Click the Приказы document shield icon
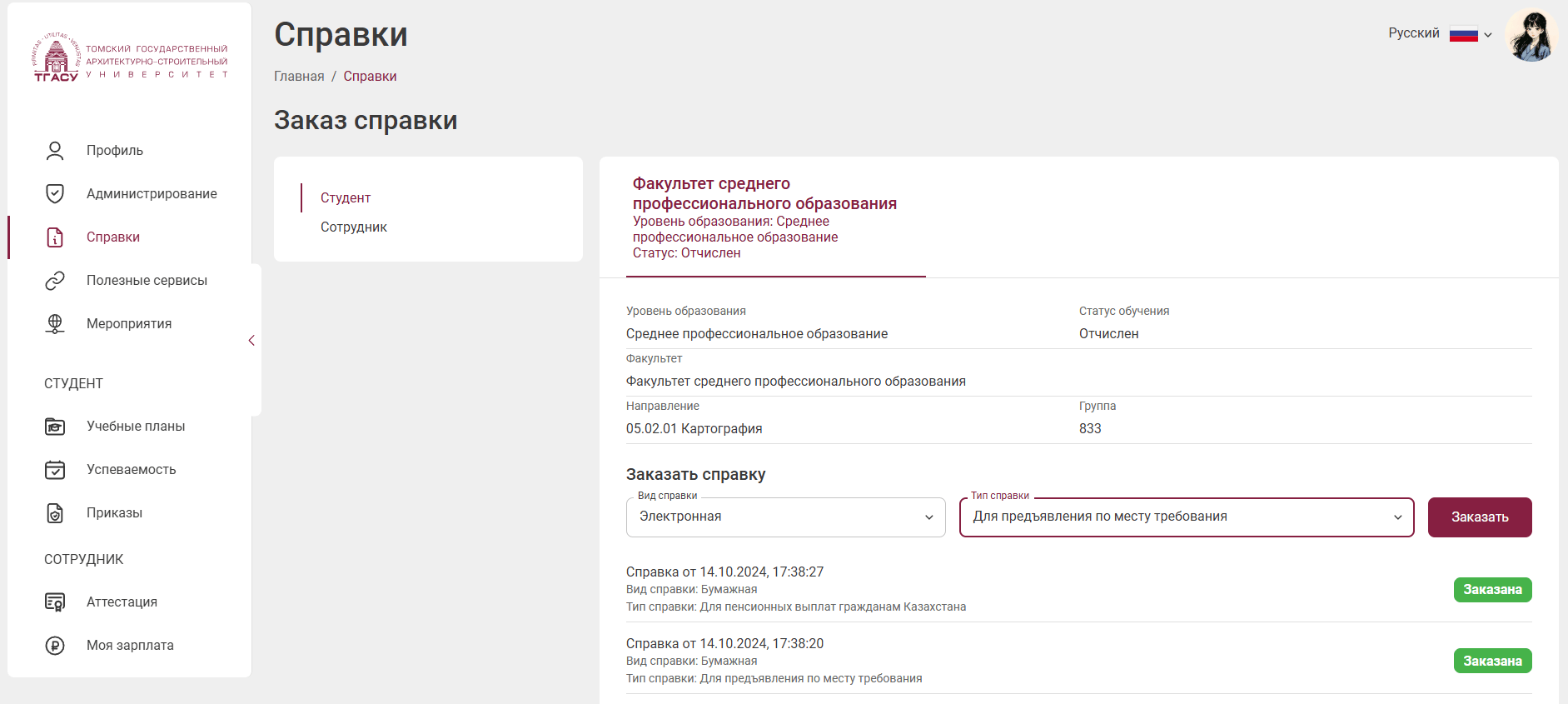This screenshot has height=704, width=1568. click(55, 513)
